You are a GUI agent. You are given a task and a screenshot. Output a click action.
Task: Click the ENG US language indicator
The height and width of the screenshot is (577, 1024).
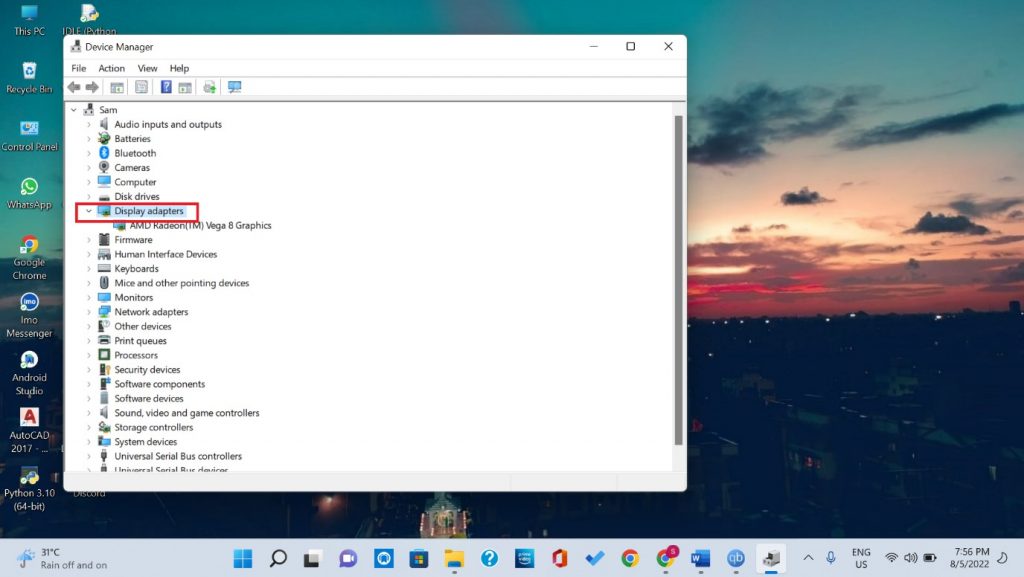(x=861, y=558)
